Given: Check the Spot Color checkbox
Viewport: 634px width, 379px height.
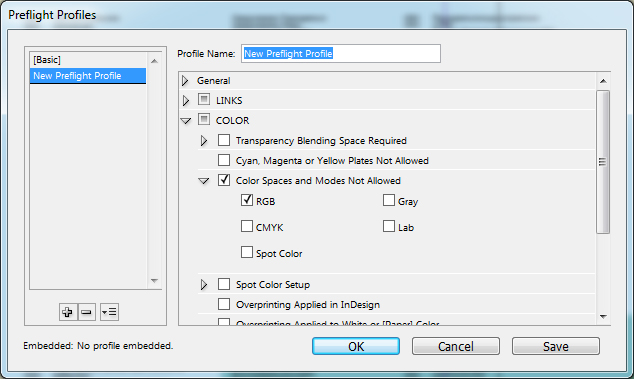Looking at the screenshot, I should (247, 252).
